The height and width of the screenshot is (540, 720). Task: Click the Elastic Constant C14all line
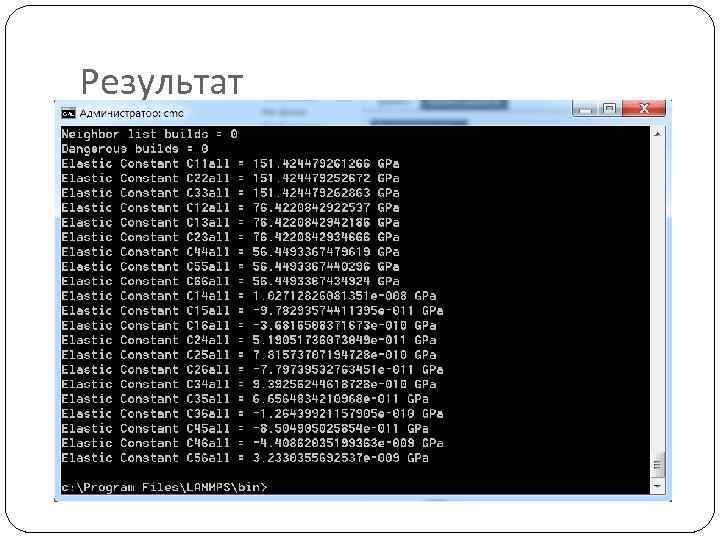[248, 296]
